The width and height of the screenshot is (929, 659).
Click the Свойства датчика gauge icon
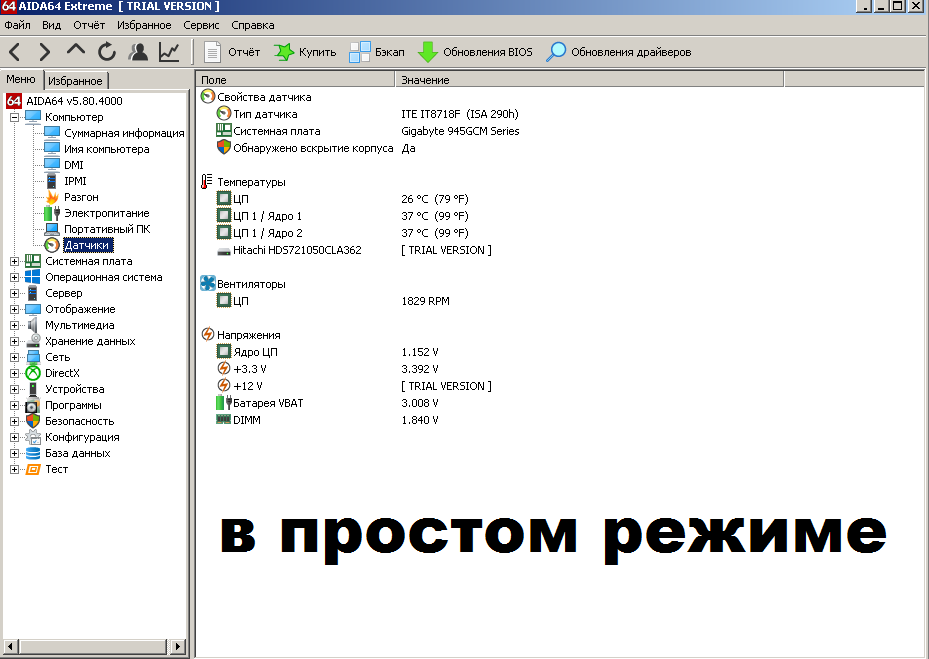coord(207,97)
